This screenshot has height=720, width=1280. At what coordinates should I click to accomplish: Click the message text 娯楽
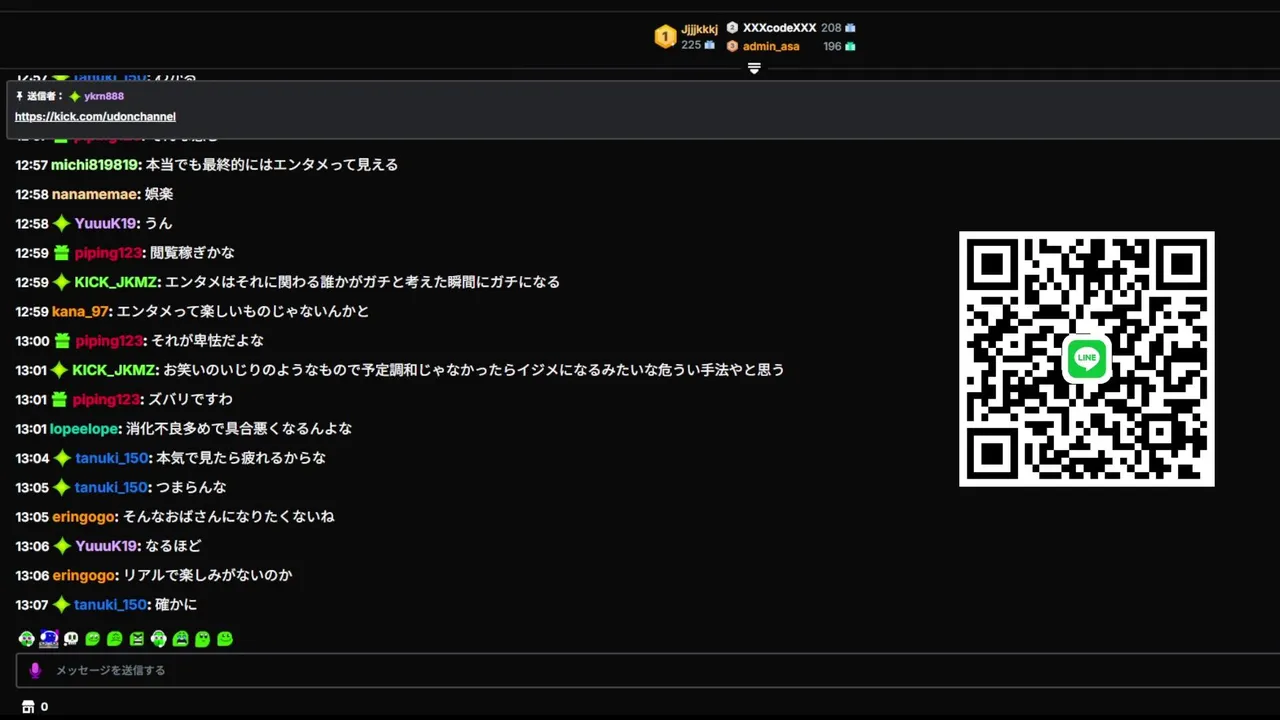[159, 194]
